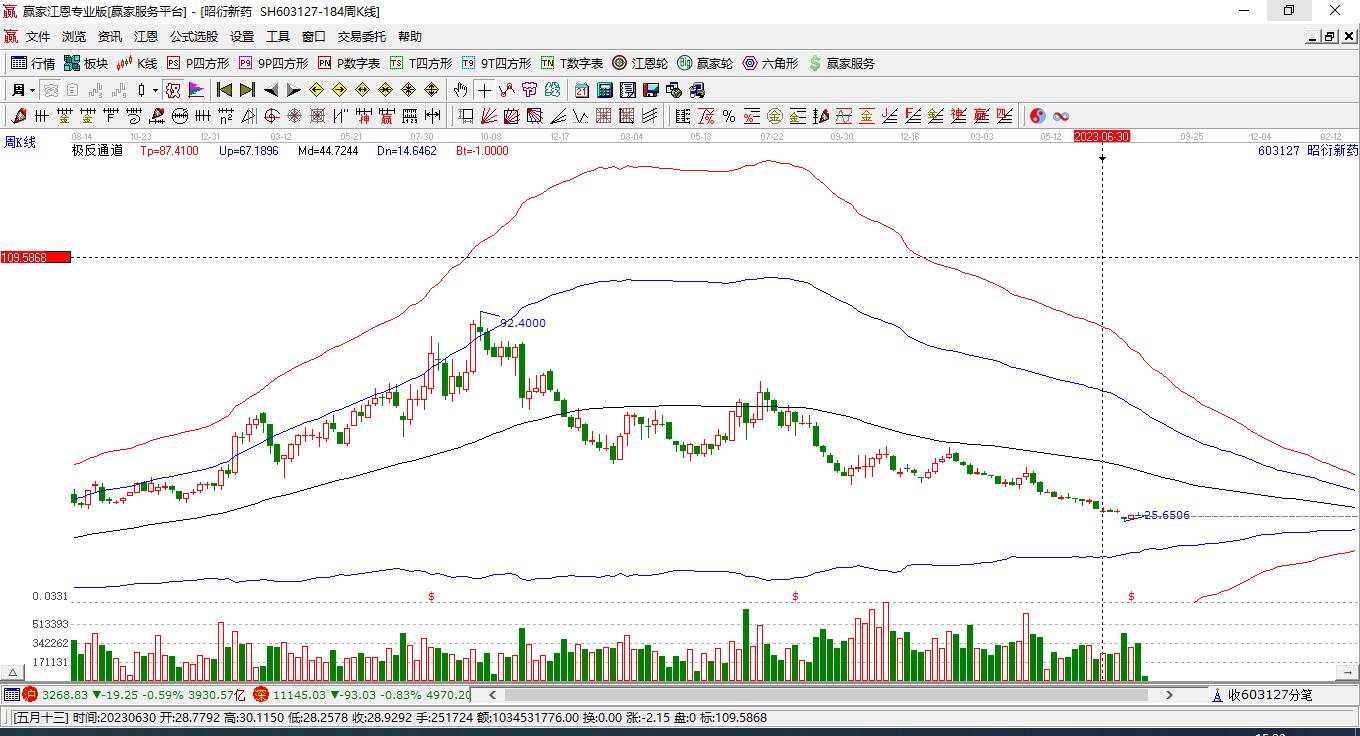Open the T数字表 tool
This screenshot has height=736, width=1360.
pos(572,63)
